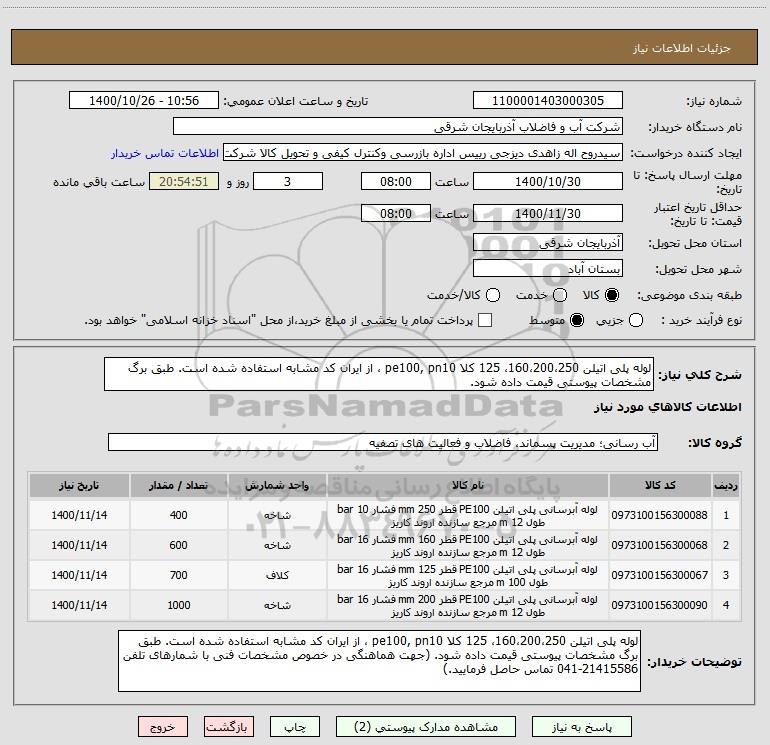Click the تعداد / مقدار column header
This screenshot has height=745, width=770.
[x=178, y=486]
